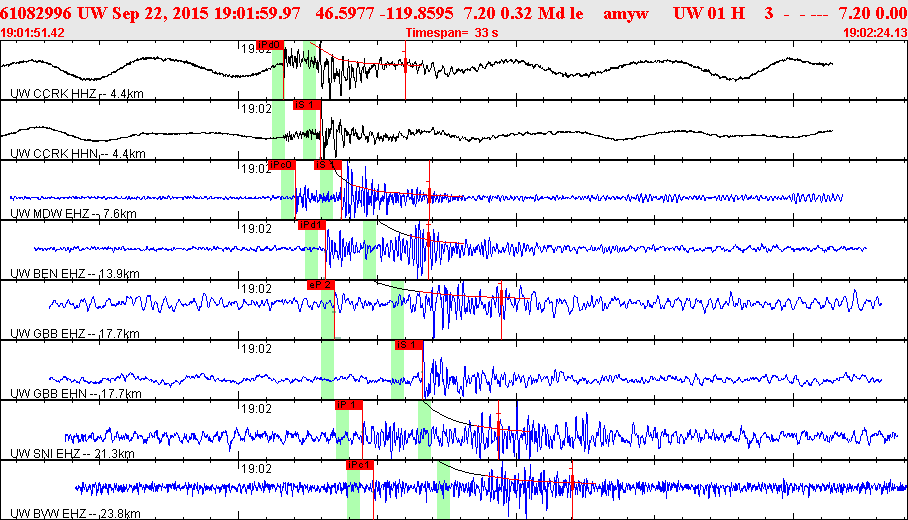Click the coordinates 46.5977 -119.8595

[385, 13]
